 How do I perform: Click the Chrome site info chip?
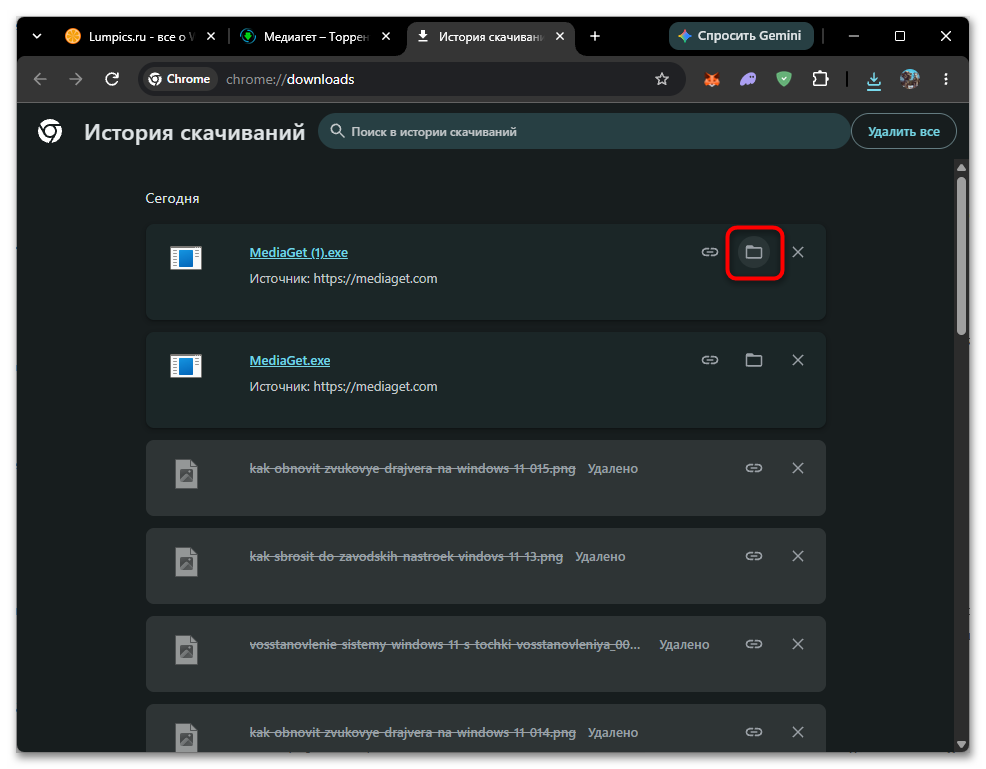point(180,79)
